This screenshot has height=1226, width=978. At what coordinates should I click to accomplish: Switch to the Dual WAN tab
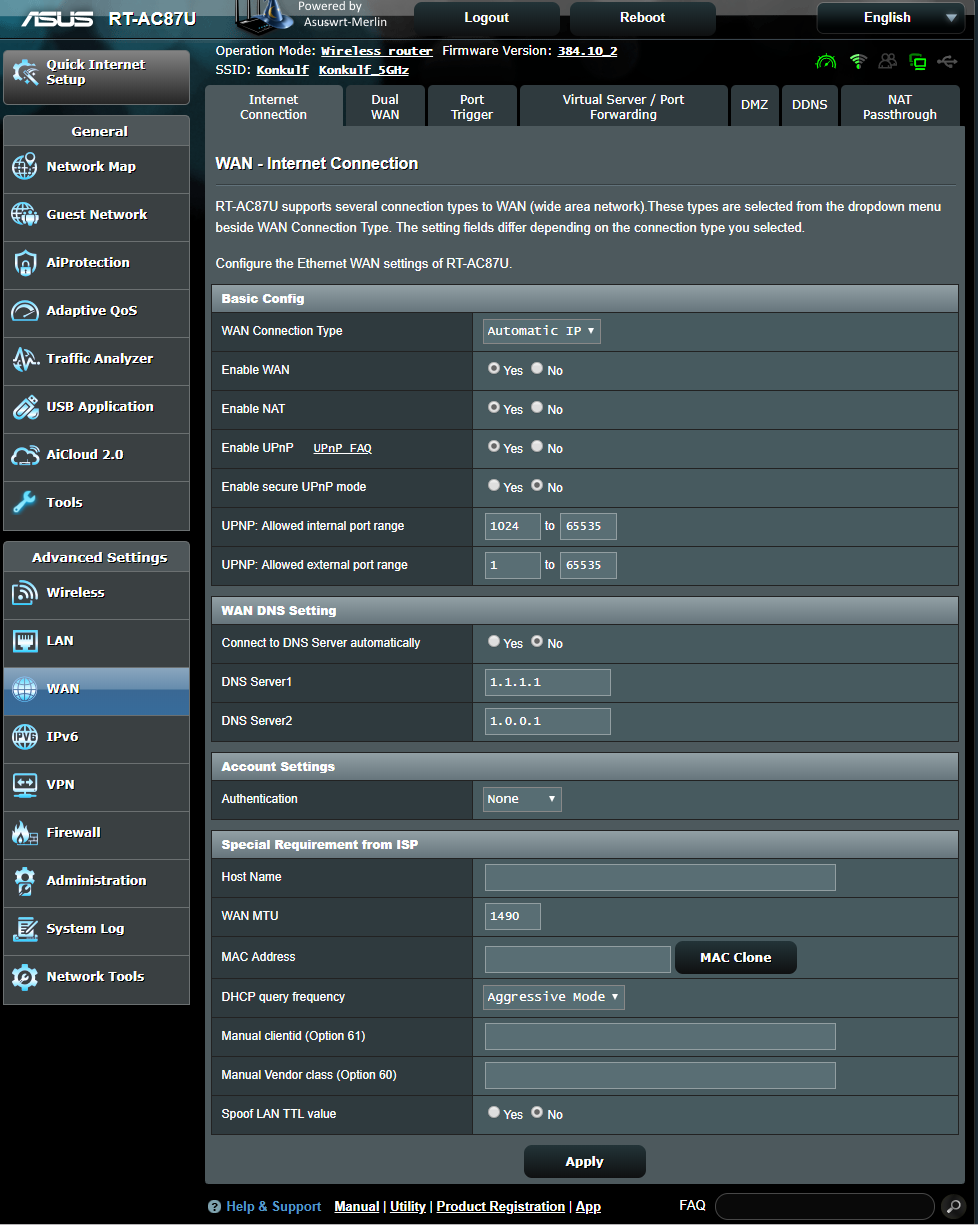(385, 106)
